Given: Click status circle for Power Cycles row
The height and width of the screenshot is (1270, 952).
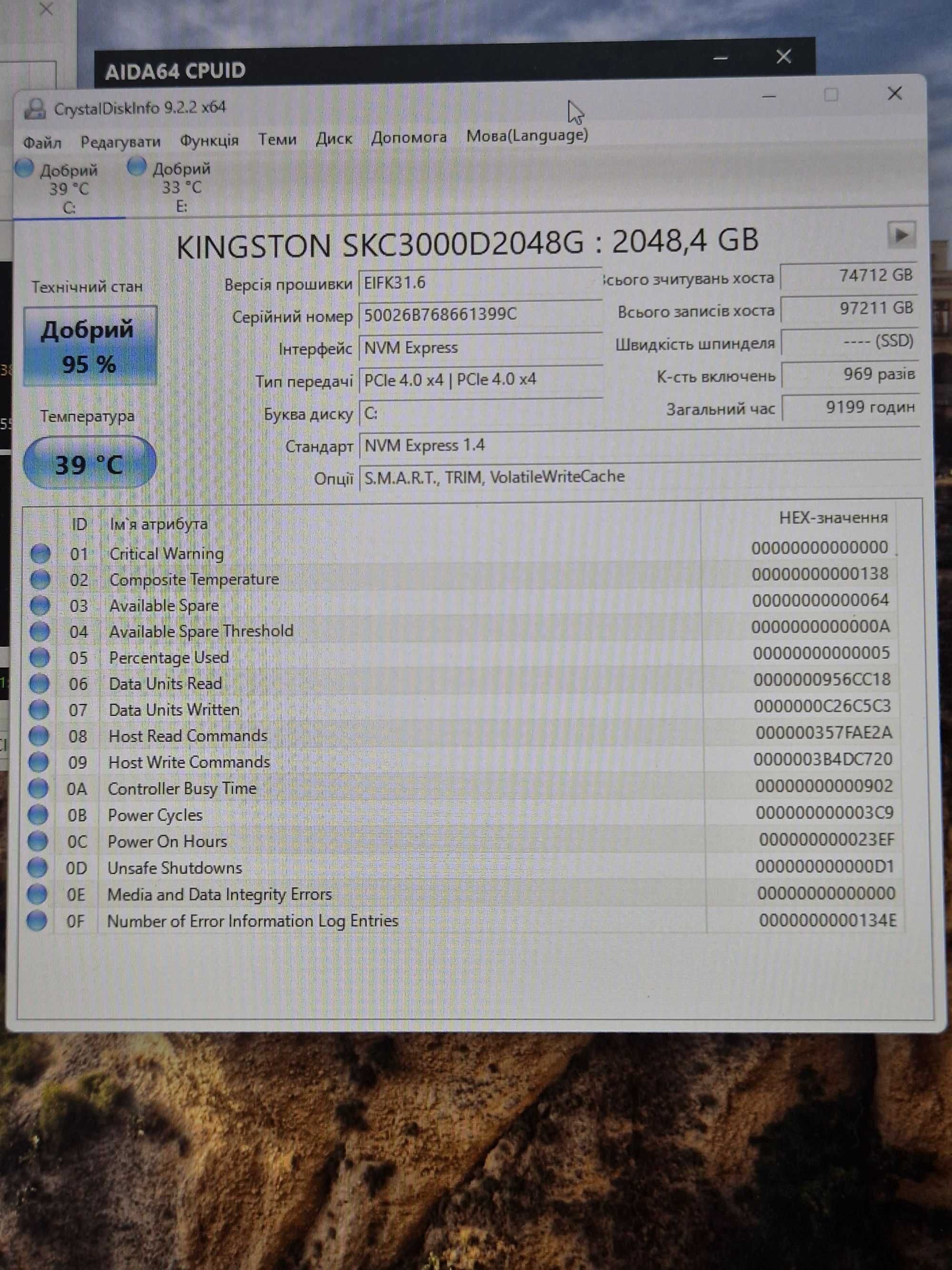Looking at the screenshot, I should pyautogui.click(x=38, y=815).
